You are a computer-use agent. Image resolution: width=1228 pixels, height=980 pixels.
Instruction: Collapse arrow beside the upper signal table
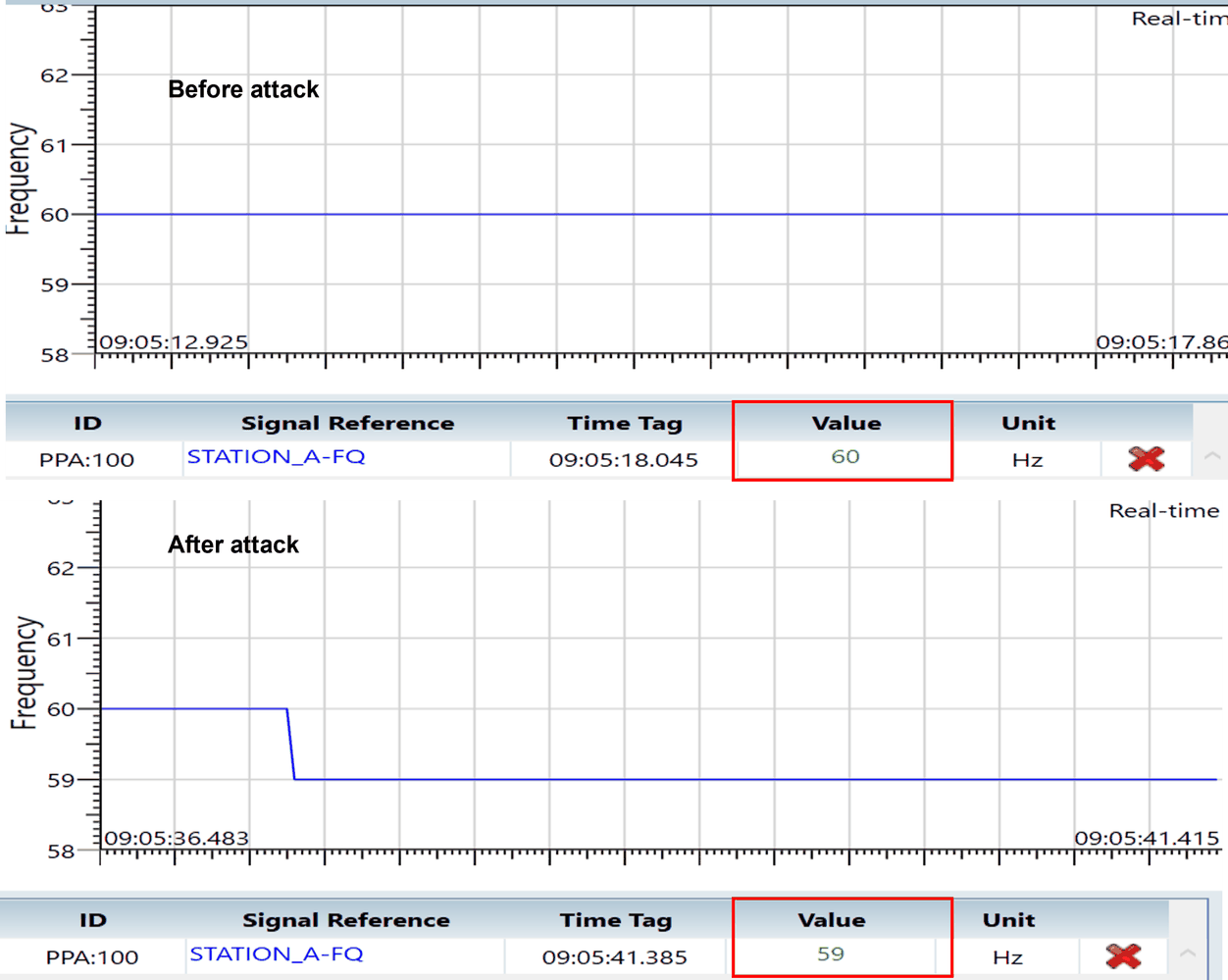[x=1212, y=456]
